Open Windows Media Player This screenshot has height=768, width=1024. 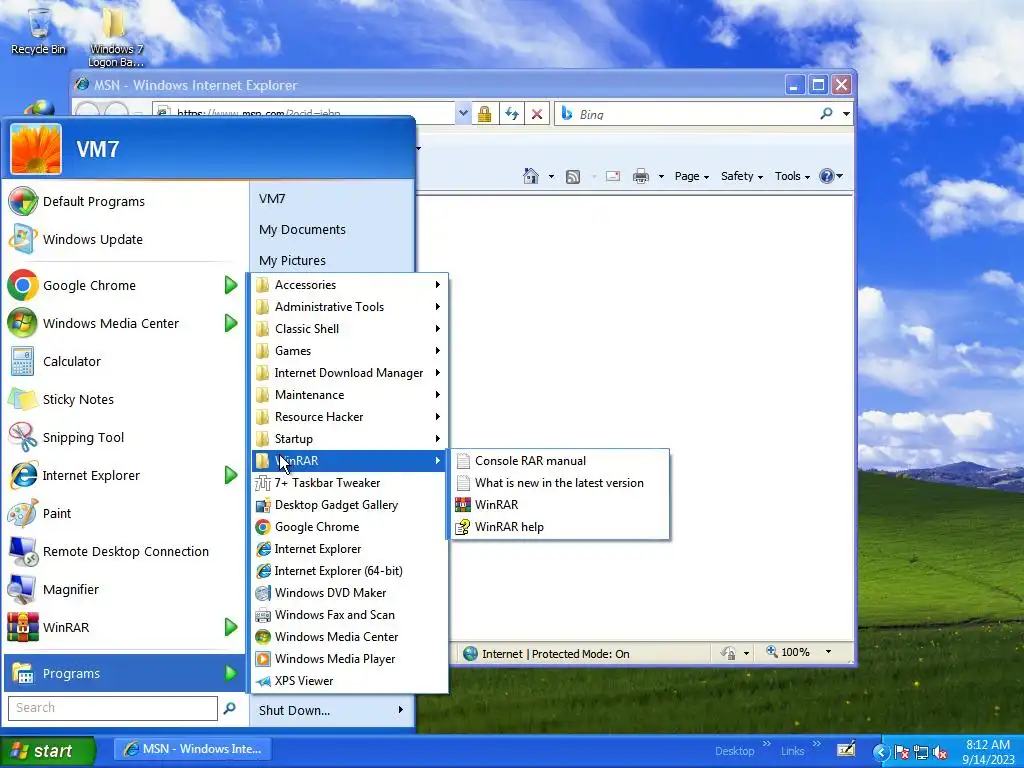coord(349,659)
